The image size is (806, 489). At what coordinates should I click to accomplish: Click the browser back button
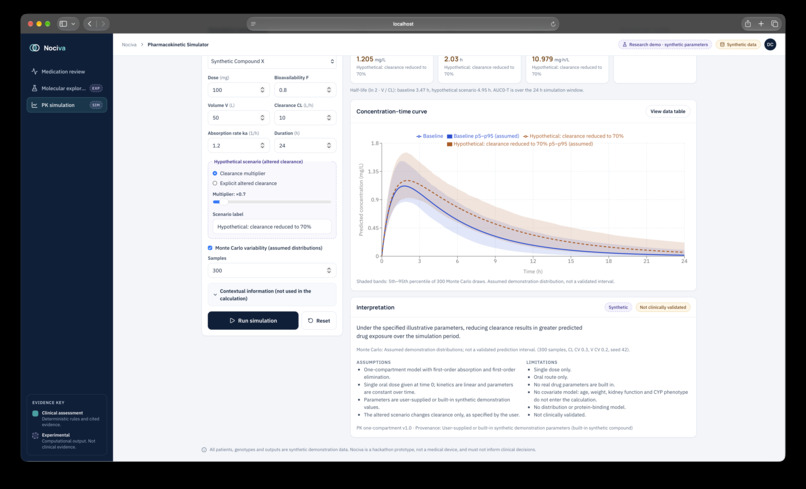(x=90, y=24)
